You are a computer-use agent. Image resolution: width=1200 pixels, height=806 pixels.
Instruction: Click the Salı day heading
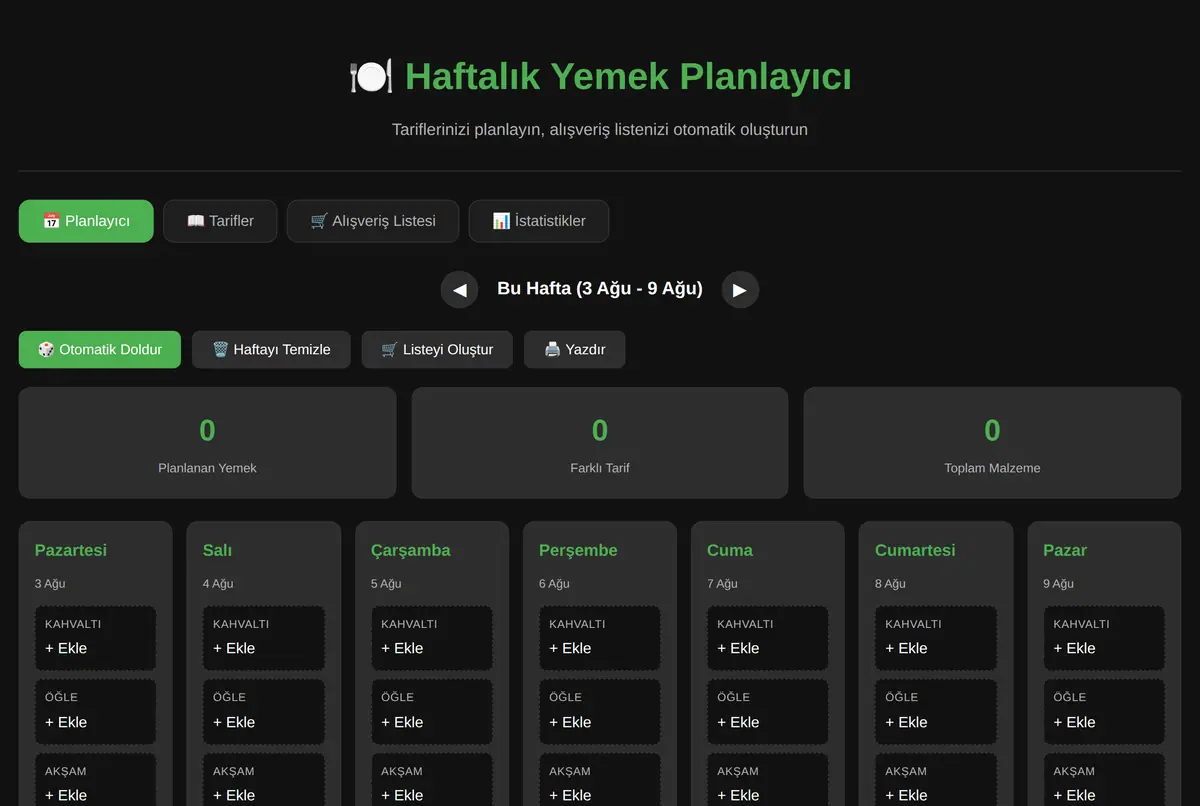point(218,550)
